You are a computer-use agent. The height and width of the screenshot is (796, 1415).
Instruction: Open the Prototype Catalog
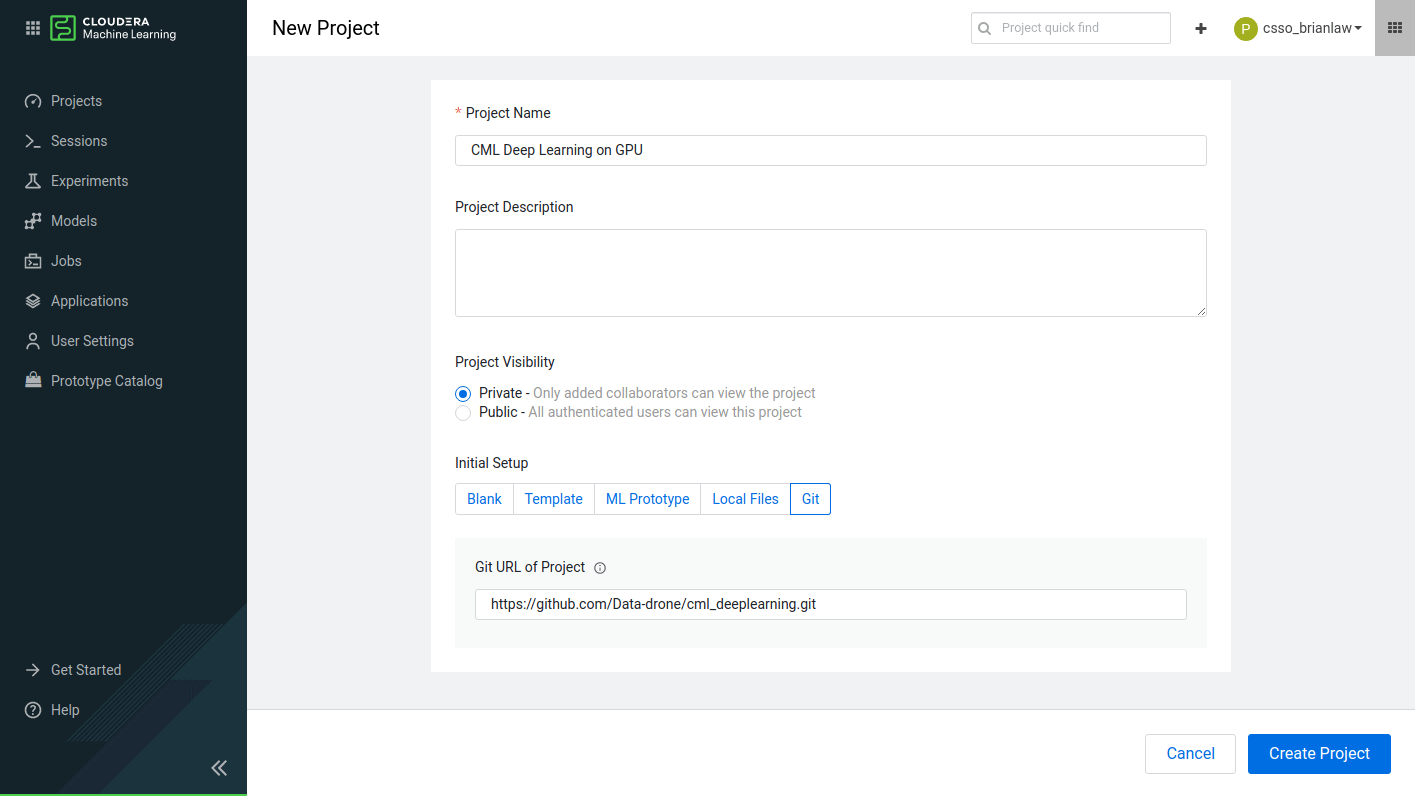pyautogui.click(x=106, y=380)
